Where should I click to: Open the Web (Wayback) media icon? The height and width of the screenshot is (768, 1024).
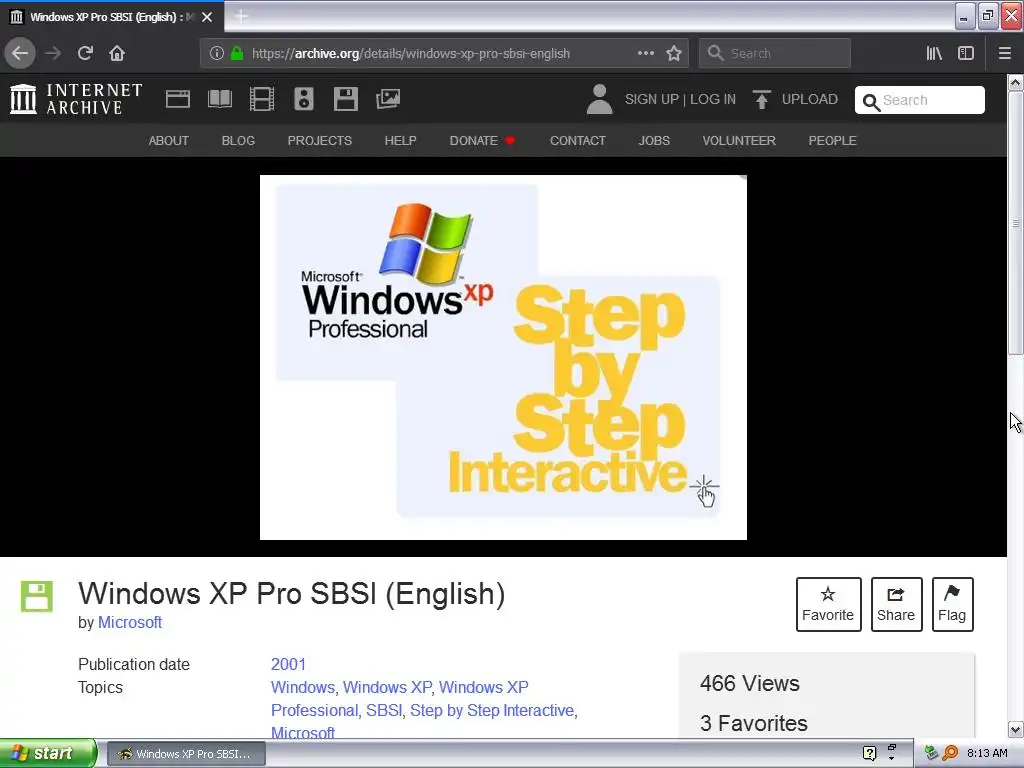point(178,99)
